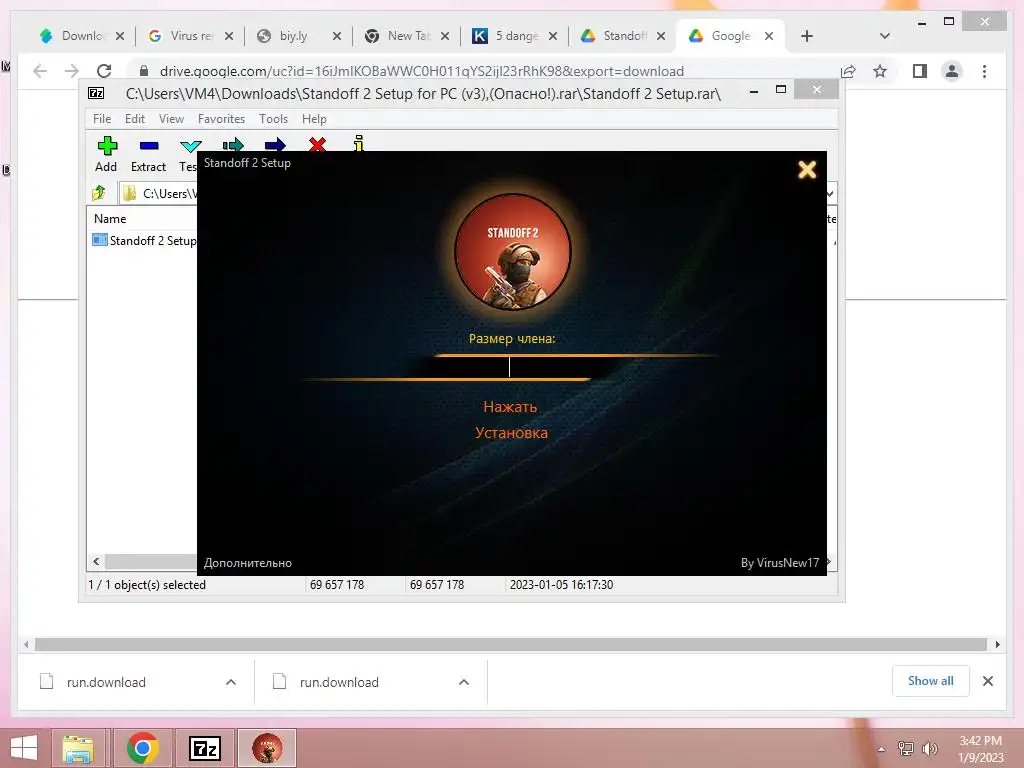Show hidden tray icons arrow
Viewport: 1024px width, 768px height.
[882, 749]
